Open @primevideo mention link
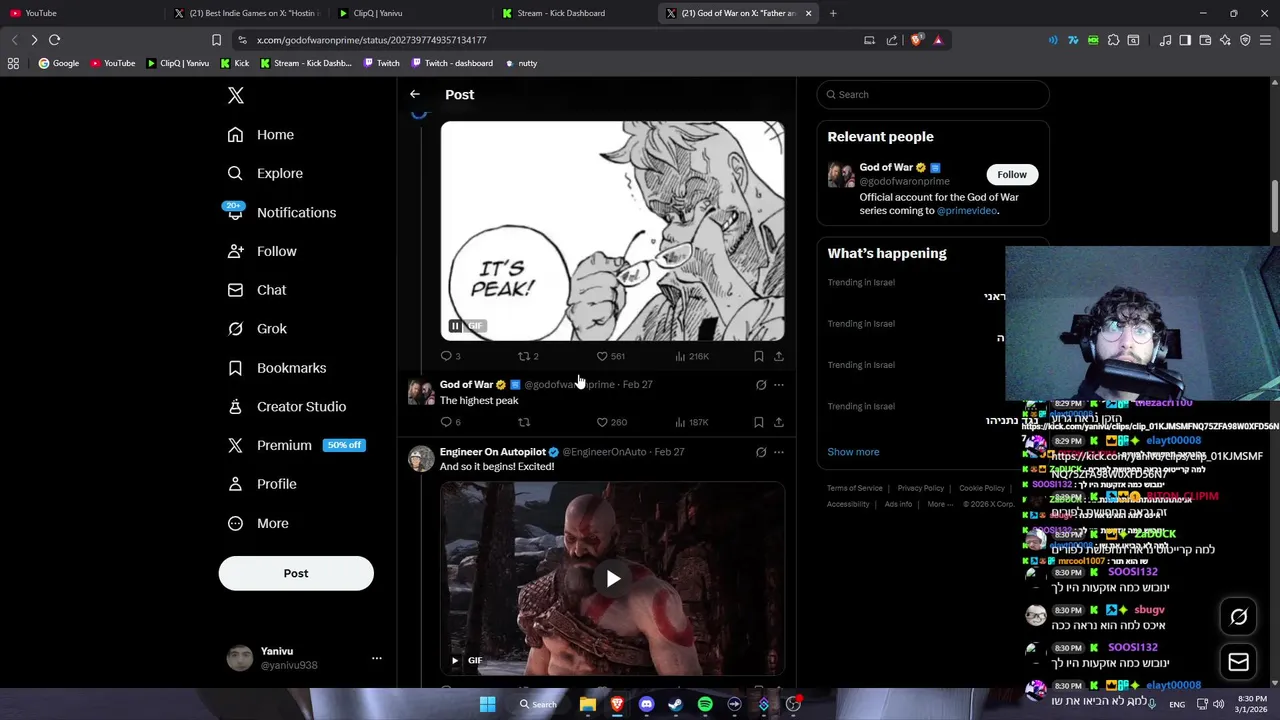The image size is (1280, 720). coord(967,211)
